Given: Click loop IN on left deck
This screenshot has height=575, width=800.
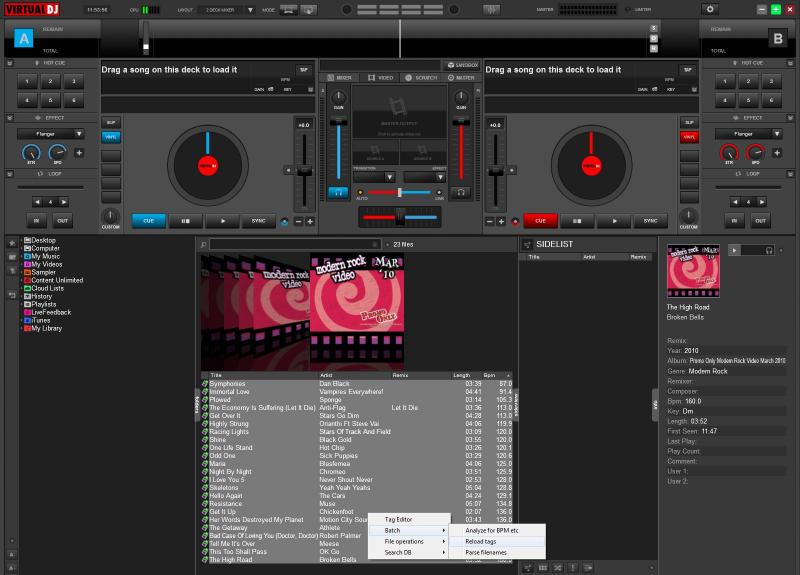Looking at the screenshot, I should coord(37,221).
